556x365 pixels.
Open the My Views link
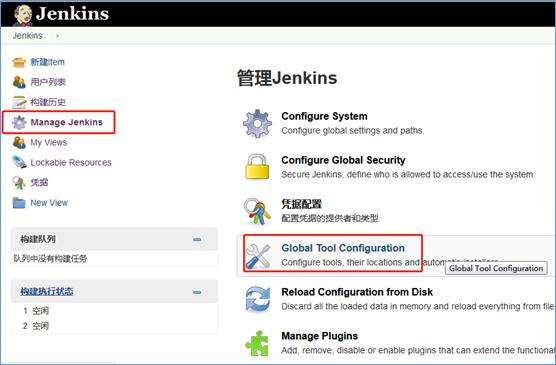[x=49, y=143]
